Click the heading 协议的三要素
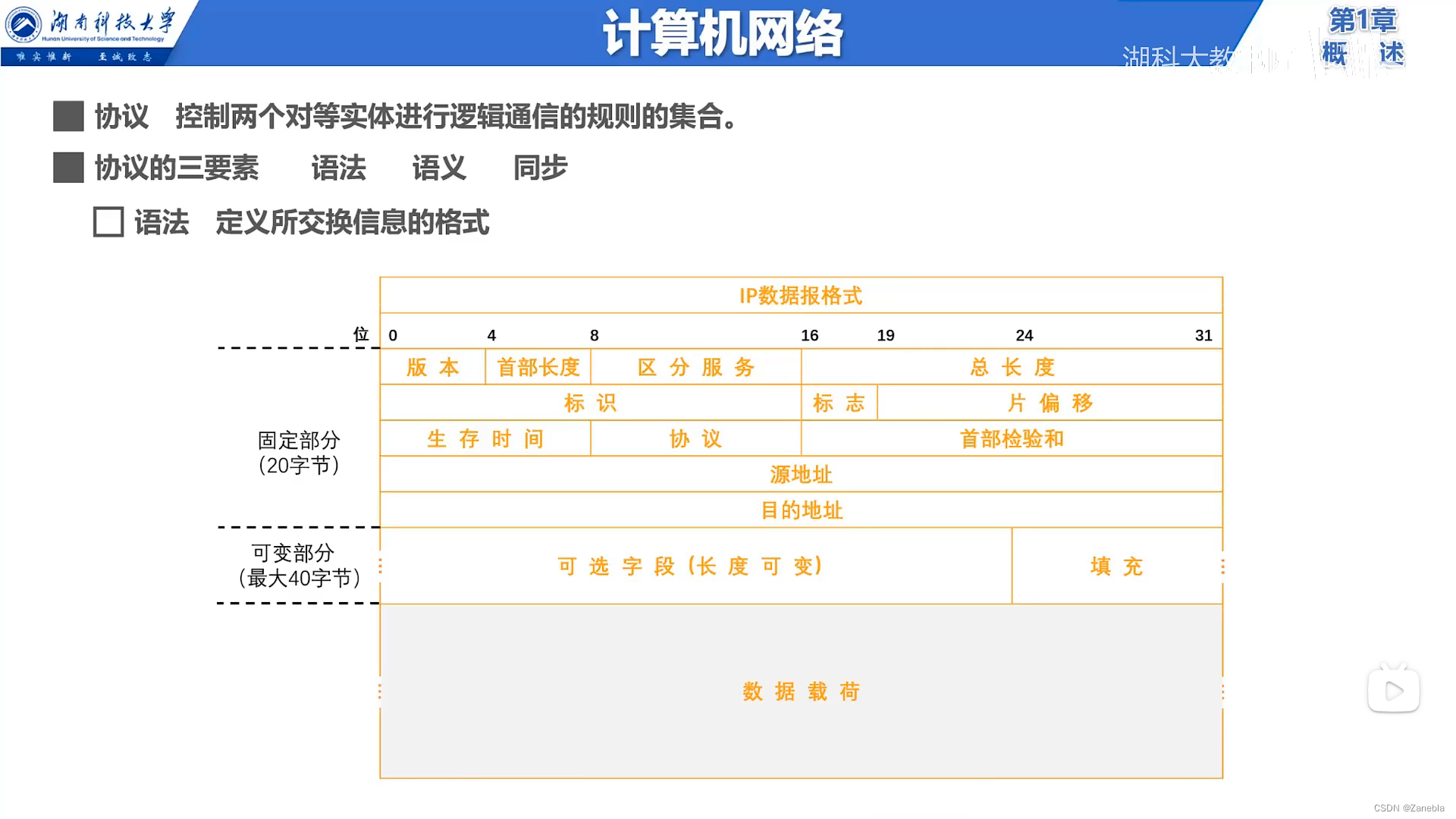Viewport: 1456px width, 819px height. pyautogui.click(x=177, y=168)
